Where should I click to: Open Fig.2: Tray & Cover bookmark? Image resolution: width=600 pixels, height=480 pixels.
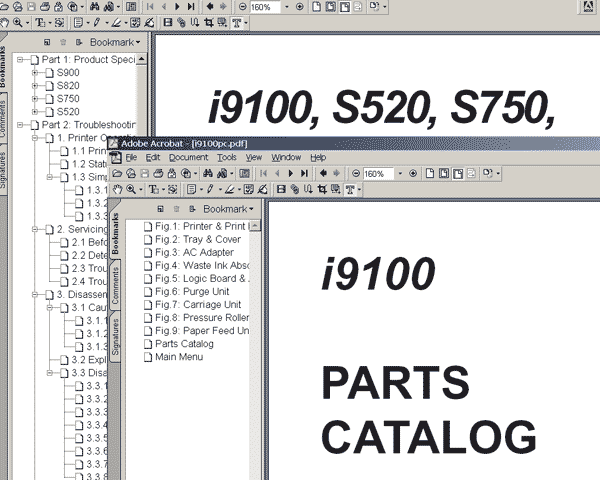[x=198, y=239]
